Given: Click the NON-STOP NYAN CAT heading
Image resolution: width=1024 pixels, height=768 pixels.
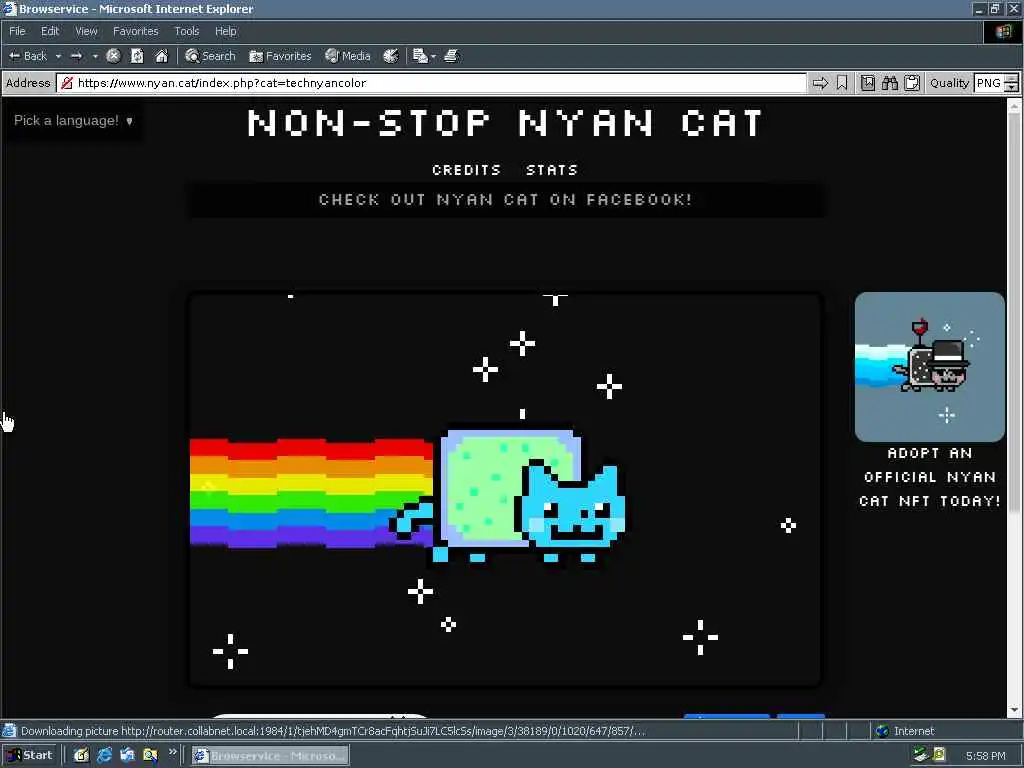Looking at the screenshot, I should [505, 123].
